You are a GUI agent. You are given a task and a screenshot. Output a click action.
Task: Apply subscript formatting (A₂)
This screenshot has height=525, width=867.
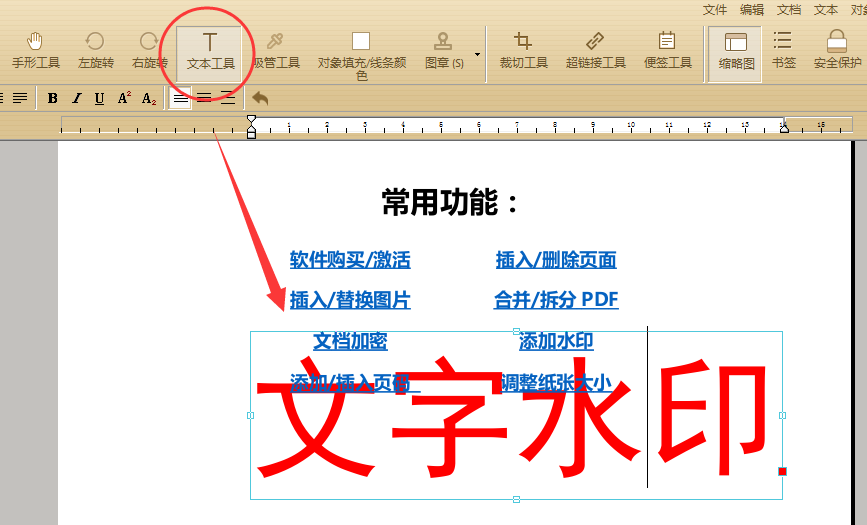point(149,98)
